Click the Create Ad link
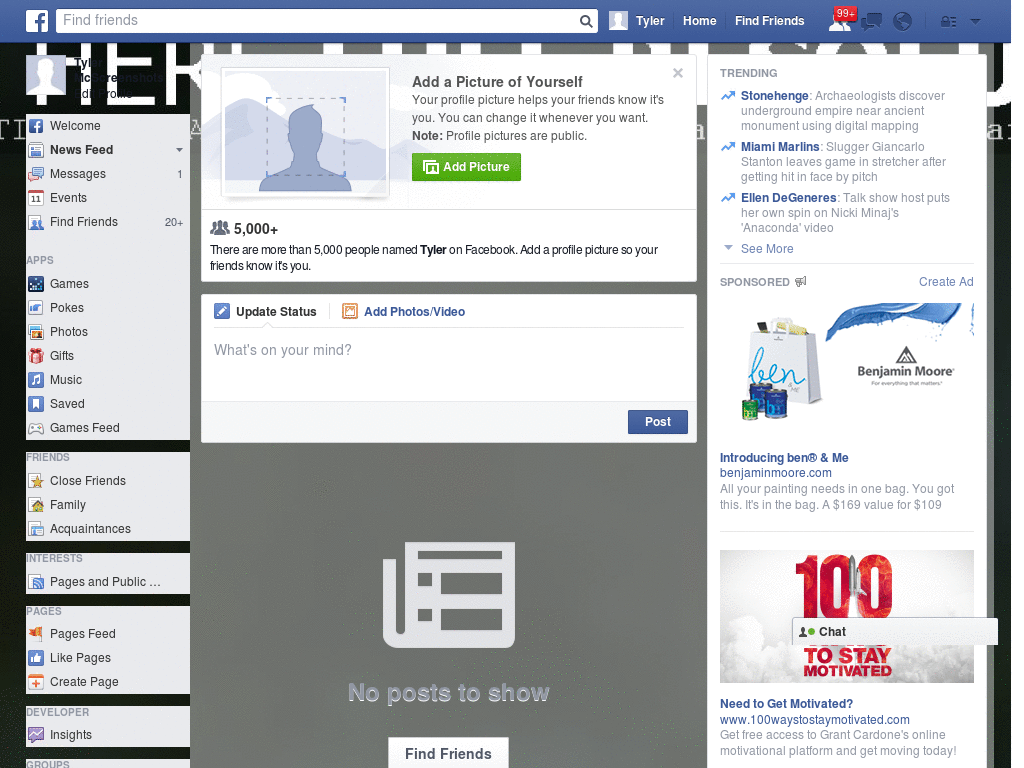 click(x=946, y=281)
